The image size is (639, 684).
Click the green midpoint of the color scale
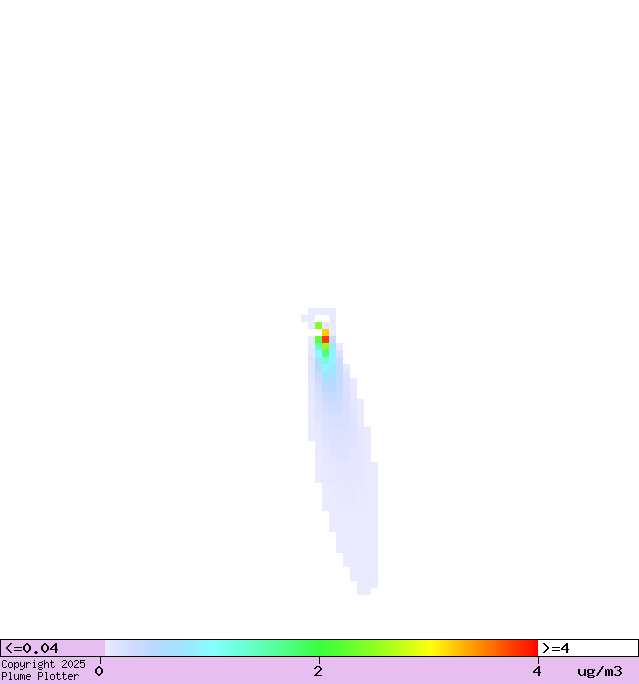coord(321,648)
